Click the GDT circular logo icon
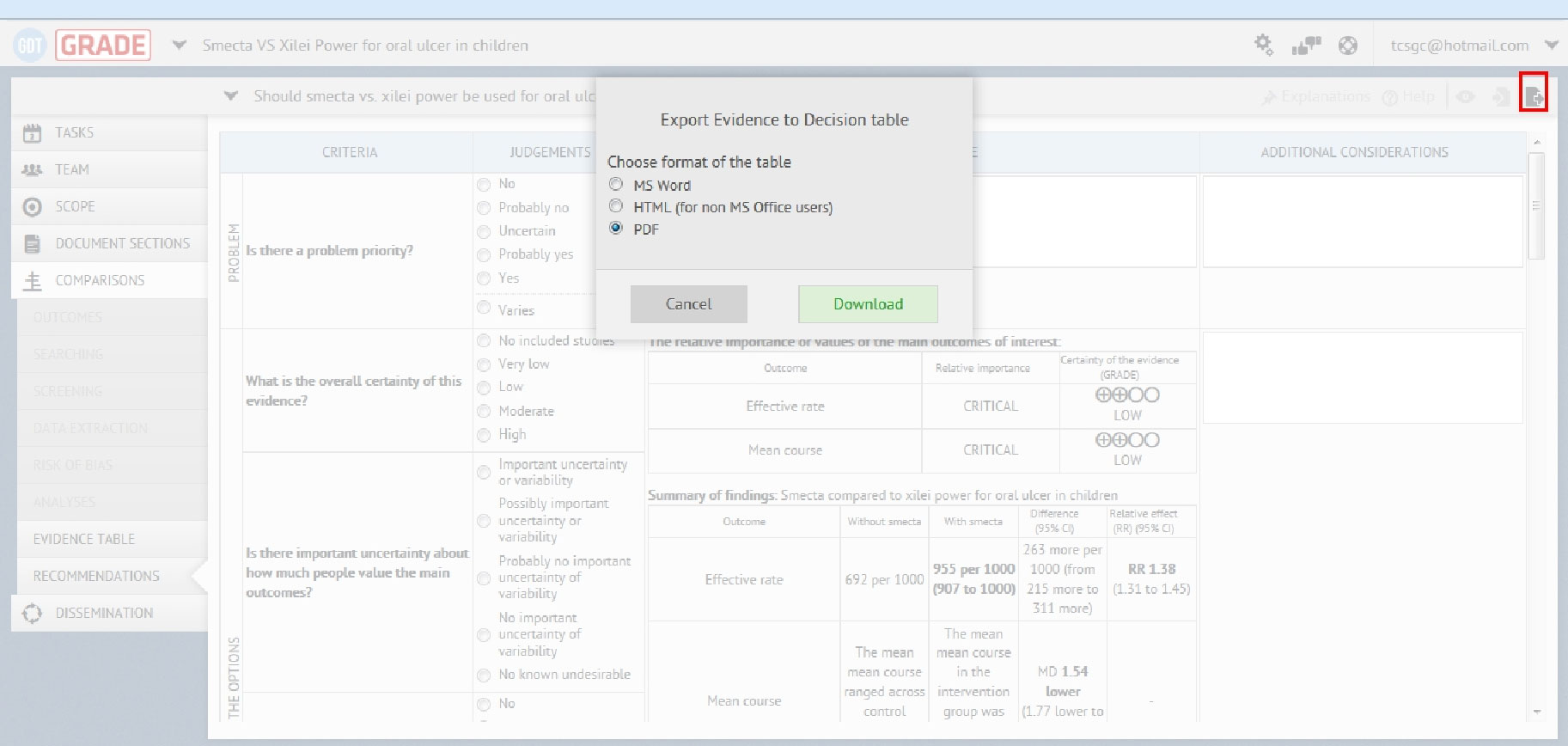Viewport: 1568px width, 746px height. point(29,46)
